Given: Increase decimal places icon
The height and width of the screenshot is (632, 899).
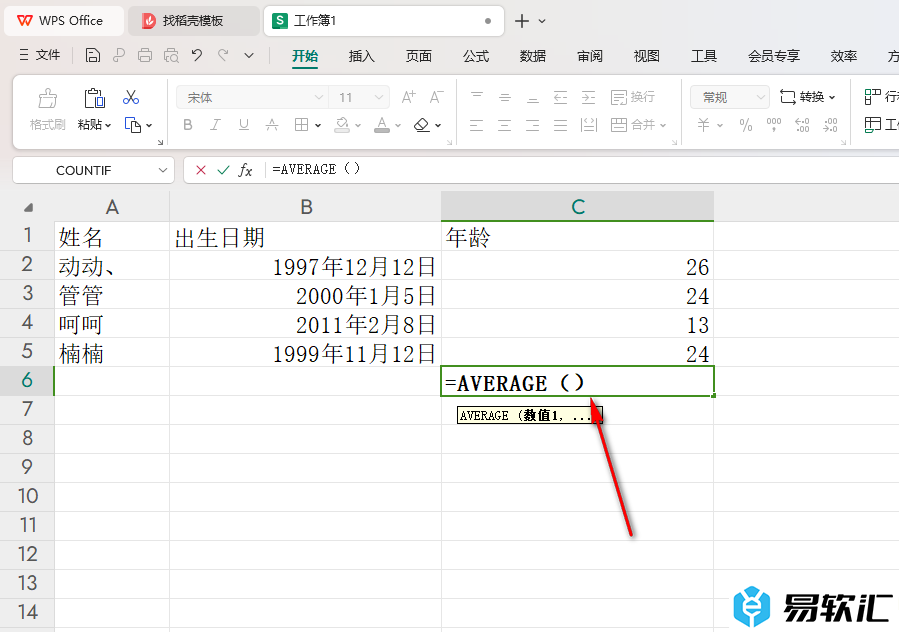Looking at the screenshot, I should tap(802, 124).
